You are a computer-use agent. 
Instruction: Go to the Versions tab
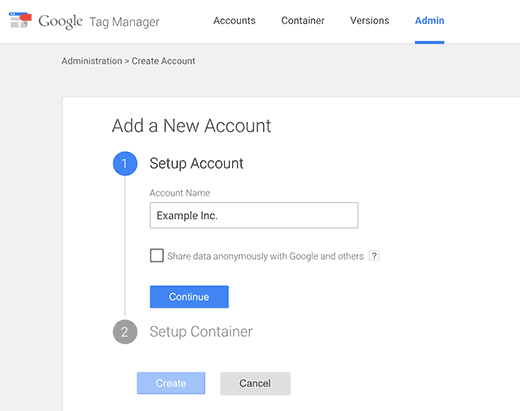point(369,21)
